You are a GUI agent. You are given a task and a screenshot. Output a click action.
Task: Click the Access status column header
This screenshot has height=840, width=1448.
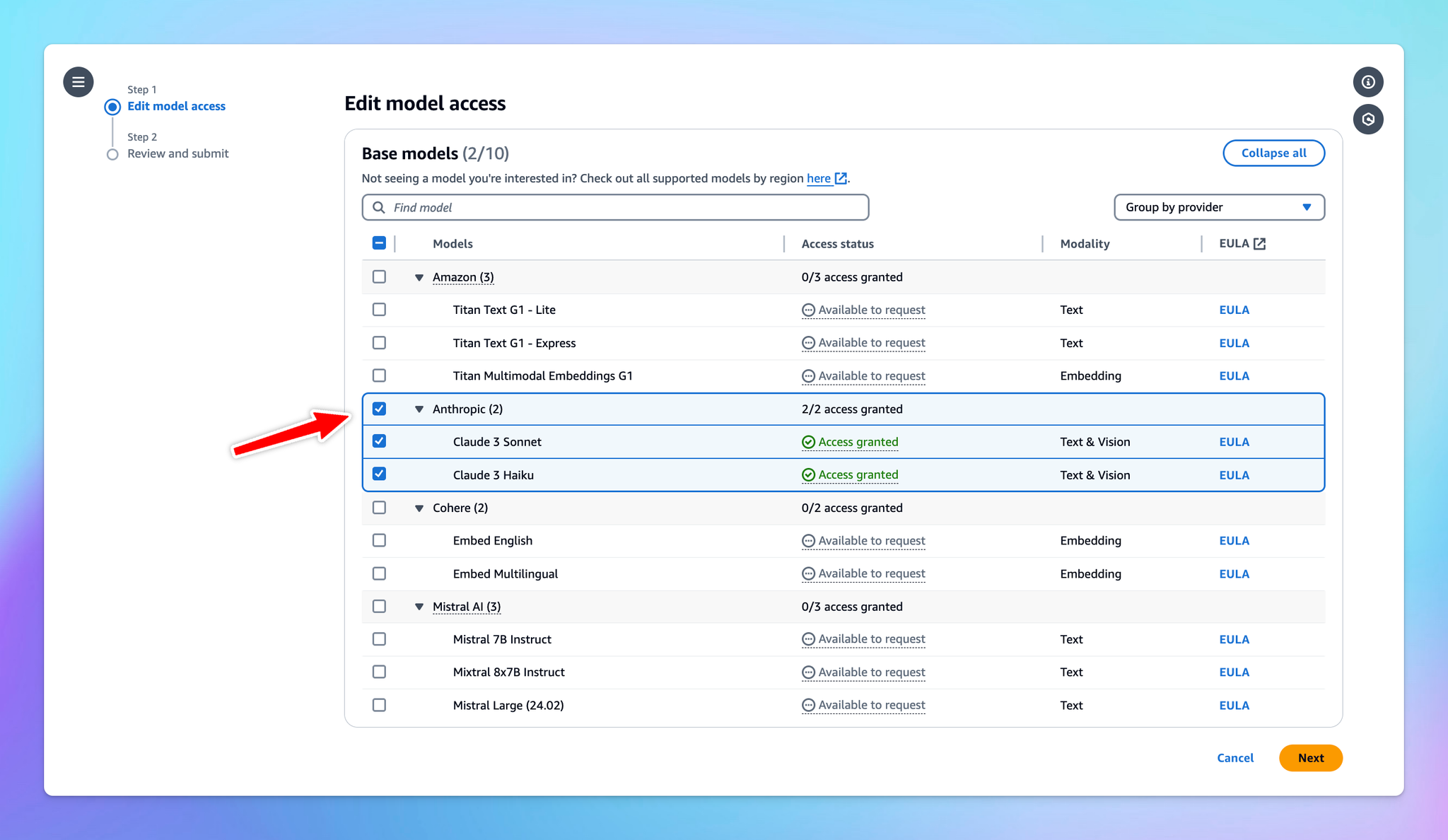click(x=837, y=244)
